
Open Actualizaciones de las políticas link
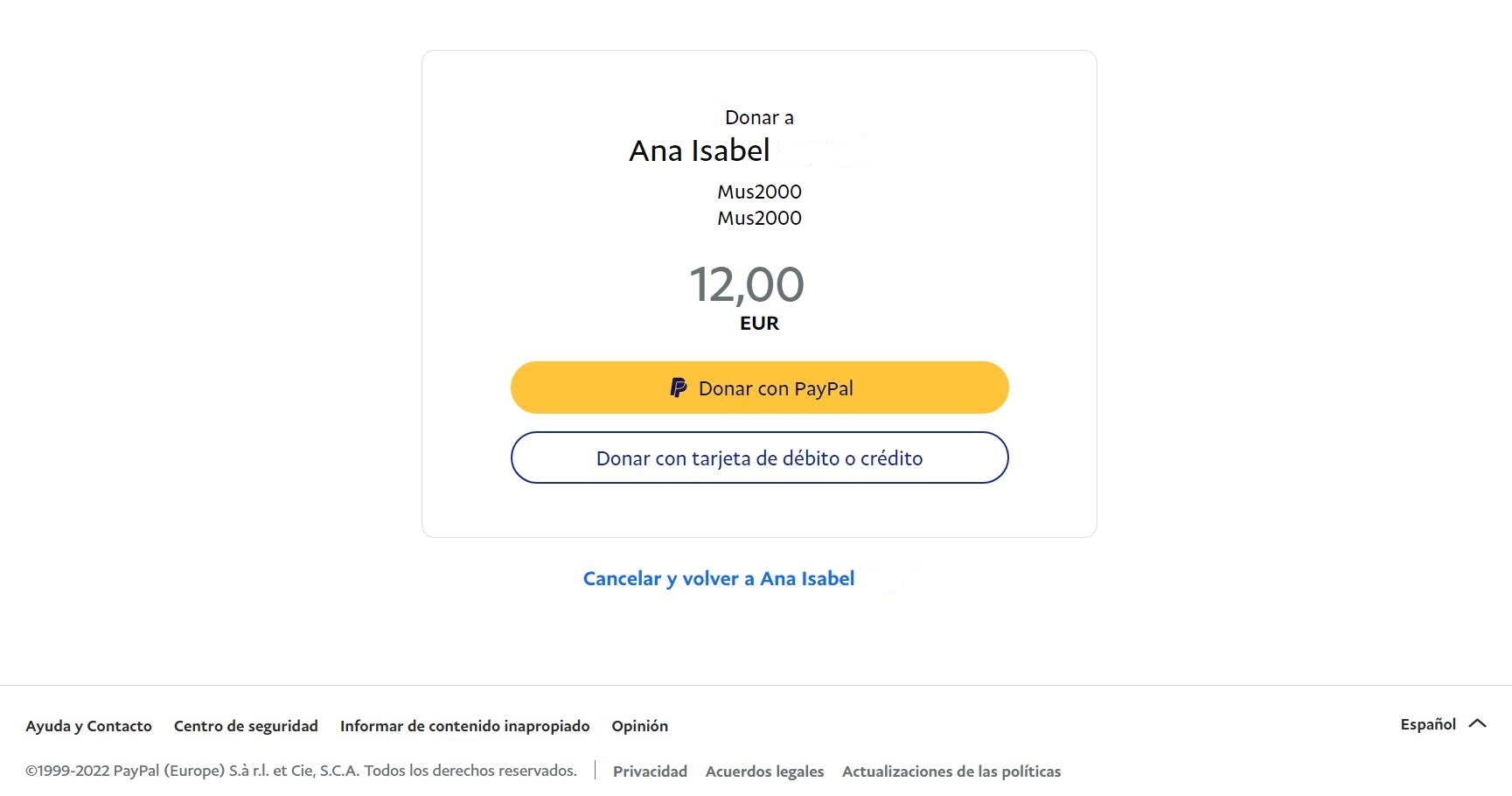tap(951, 772)
